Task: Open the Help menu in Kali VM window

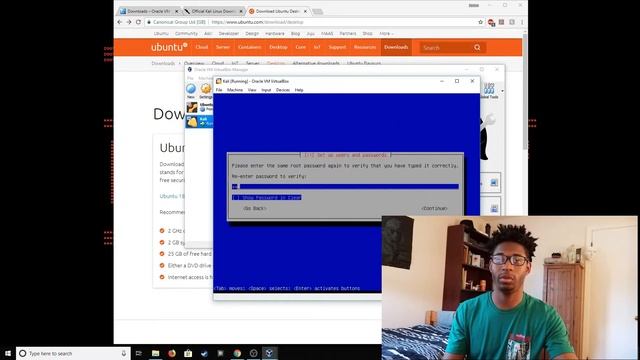Action: coord(299,90)
